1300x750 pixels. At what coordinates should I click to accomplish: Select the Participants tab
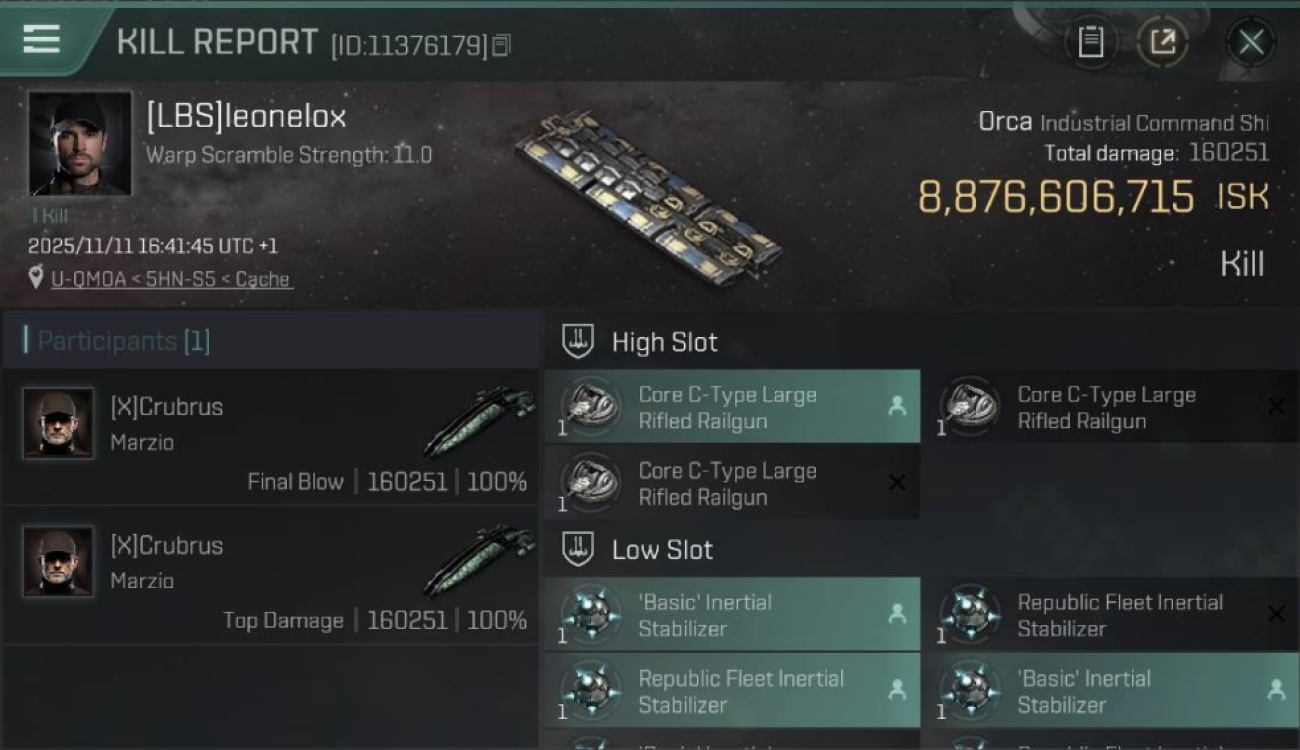(x=123, y=341)
